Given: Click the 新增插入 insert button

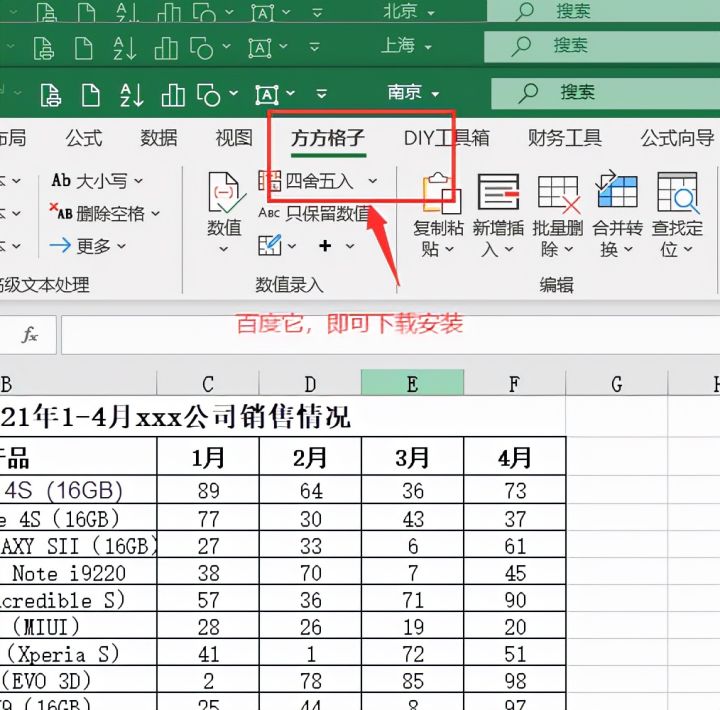Looking at the screenshot, I should [498, 214].
